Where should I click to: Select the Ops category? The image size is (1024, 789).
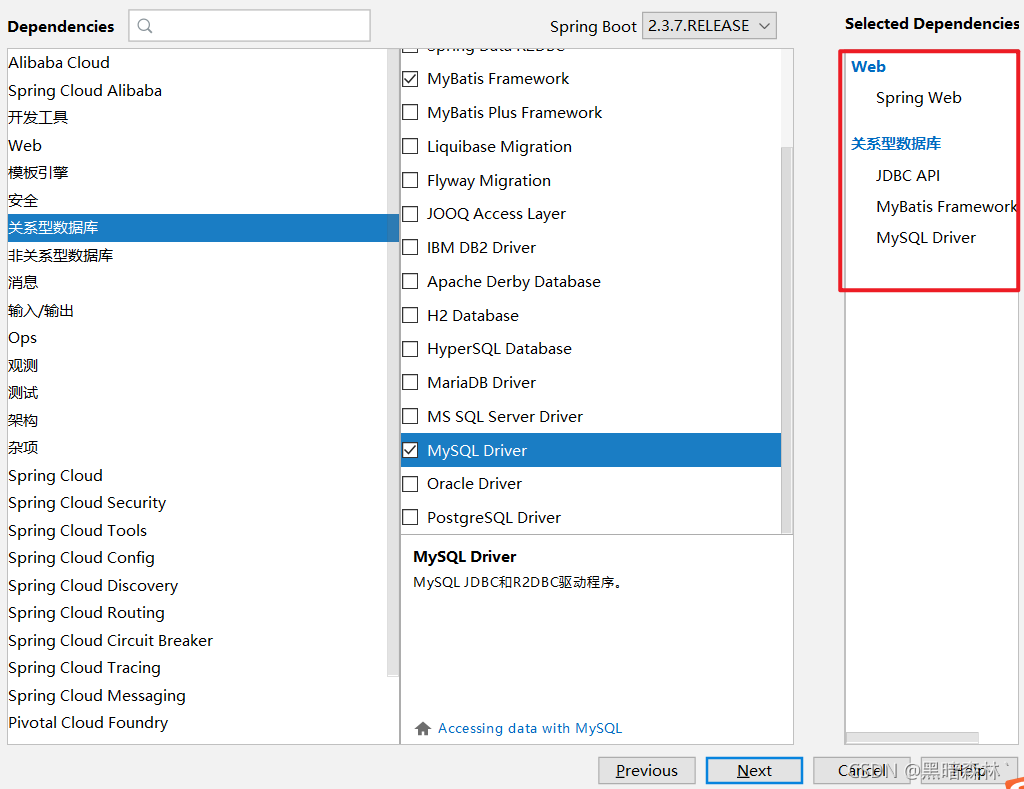197,338
